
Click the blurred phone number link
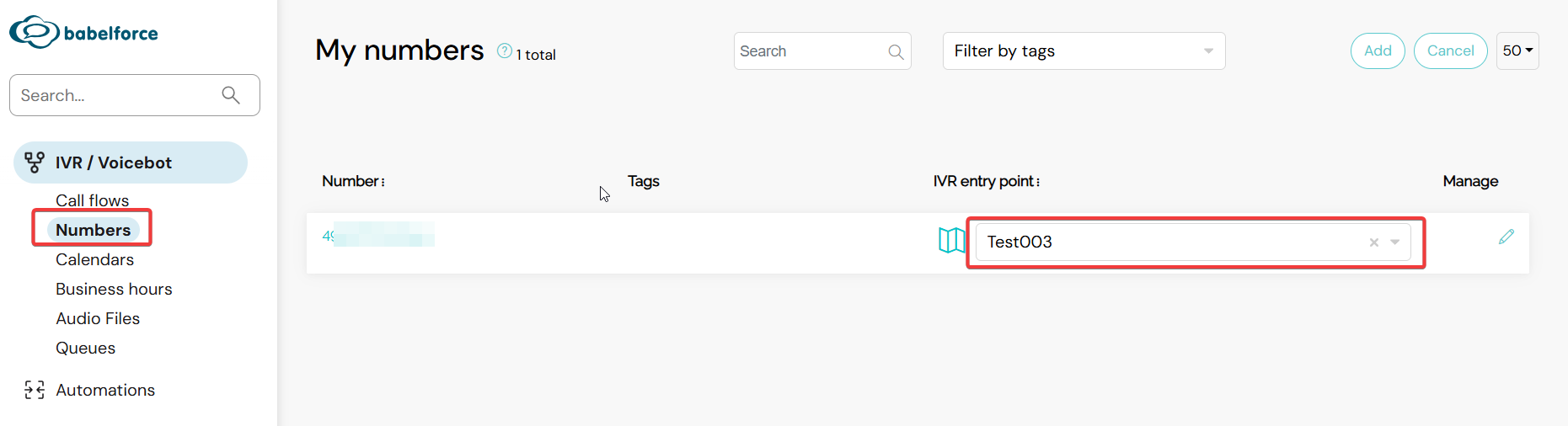tap(378, 235)
